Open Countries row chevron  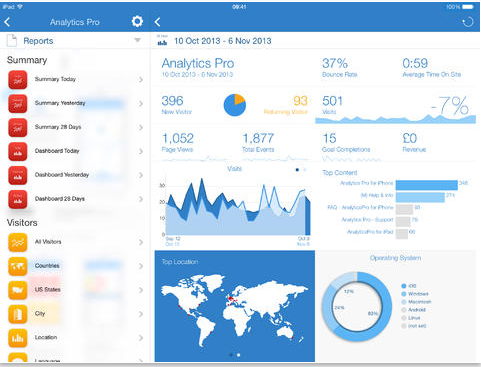[x=141, y=266]
